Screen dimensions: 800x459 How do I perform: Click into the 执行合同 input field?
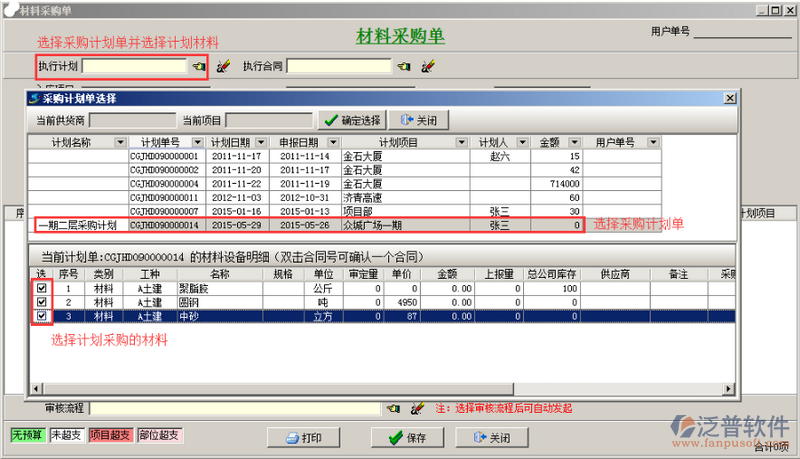tap(338, 67)
